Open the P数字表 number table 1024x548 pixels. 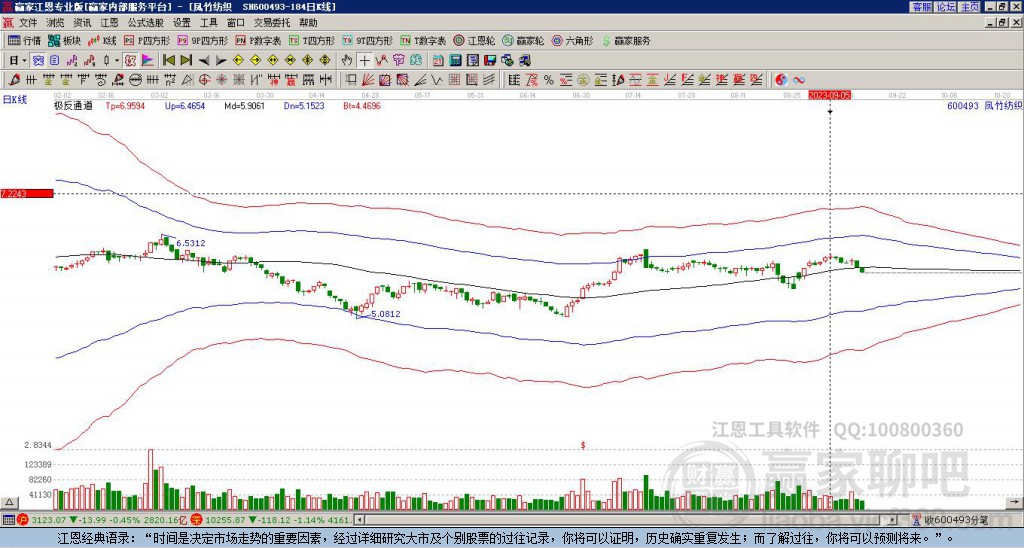pyautogui.click(x=258, y=40)
